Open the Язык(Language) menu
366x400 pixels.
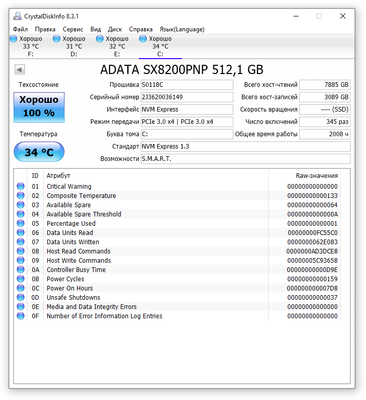[x=182, y=29]
